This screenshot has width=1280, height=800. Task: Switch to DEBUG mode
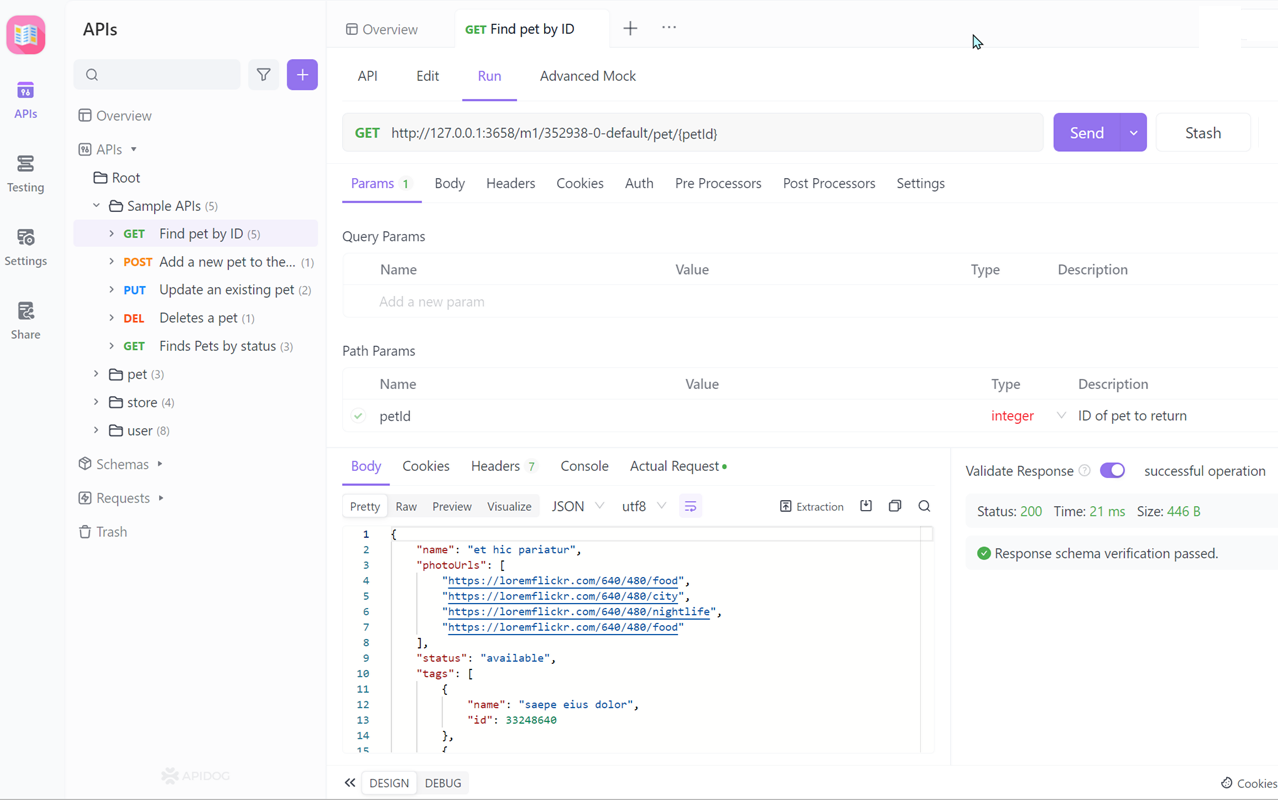443,783
